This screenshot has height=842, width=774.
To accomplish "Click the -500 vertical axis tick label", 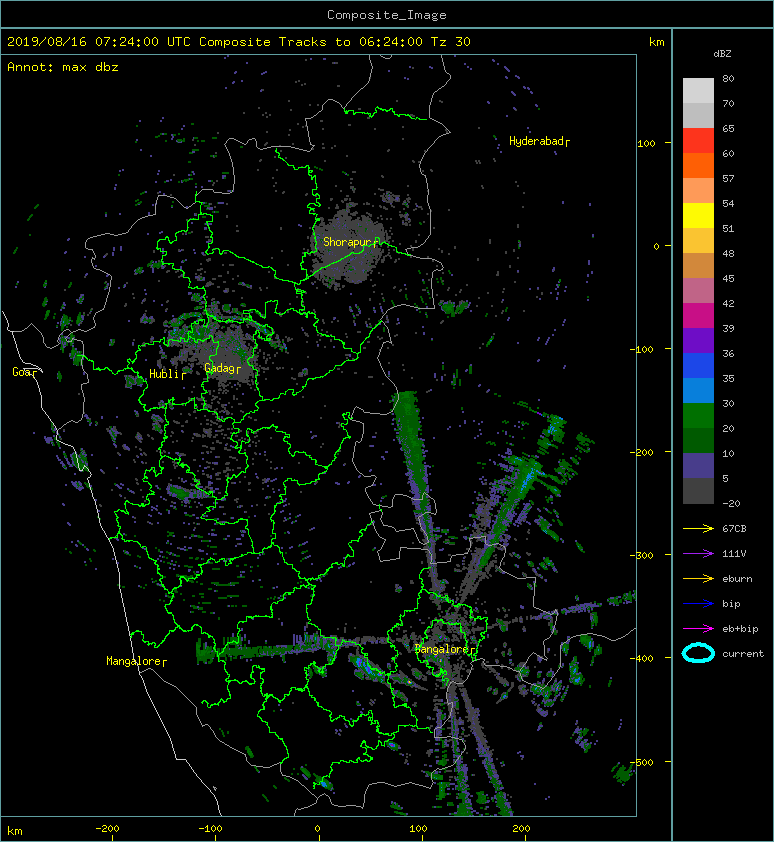I will (641, 763).
